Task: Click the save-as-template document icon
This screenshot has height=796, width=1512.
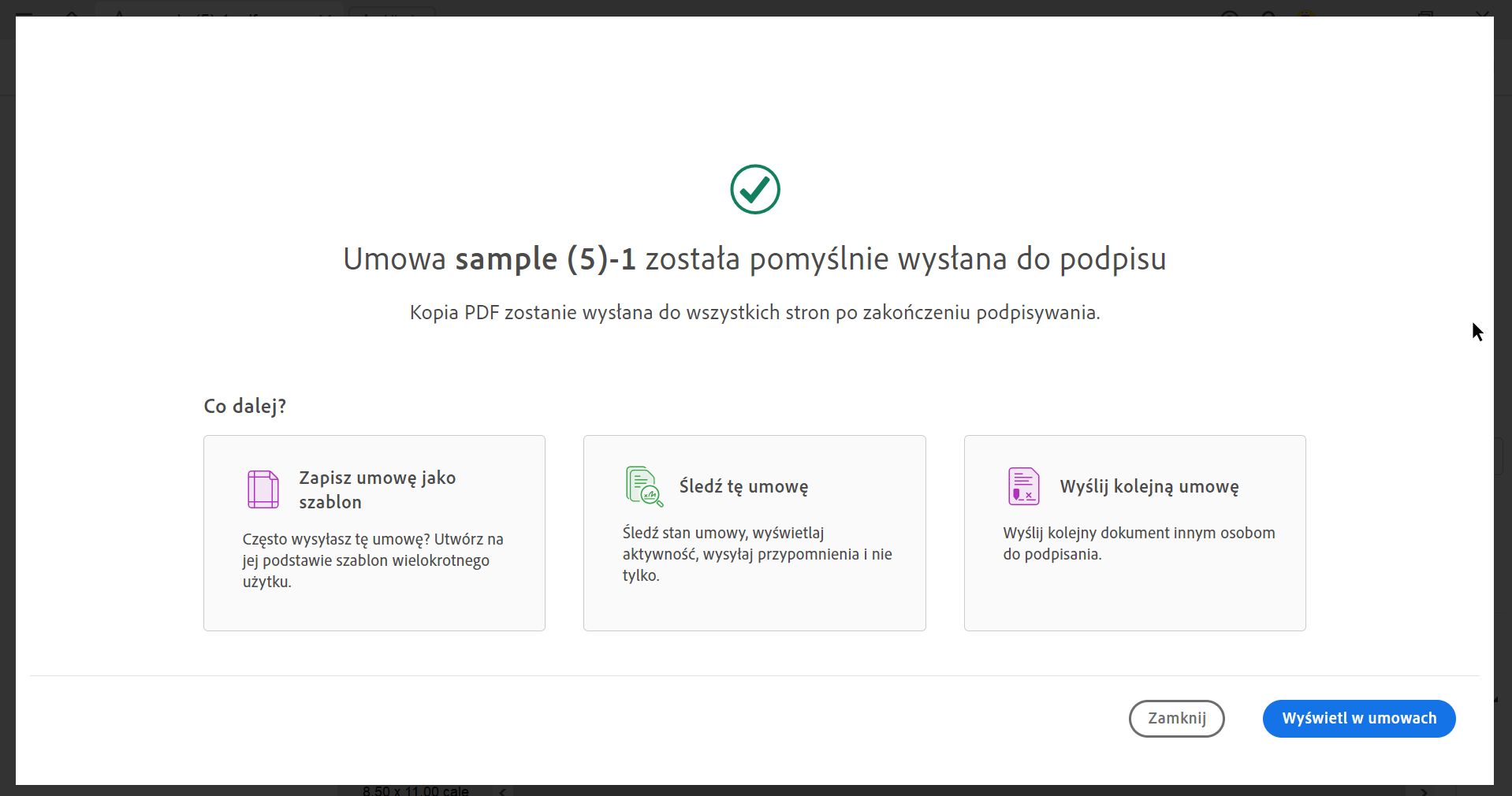Action: pyautogui.click(x=263, y=489)
